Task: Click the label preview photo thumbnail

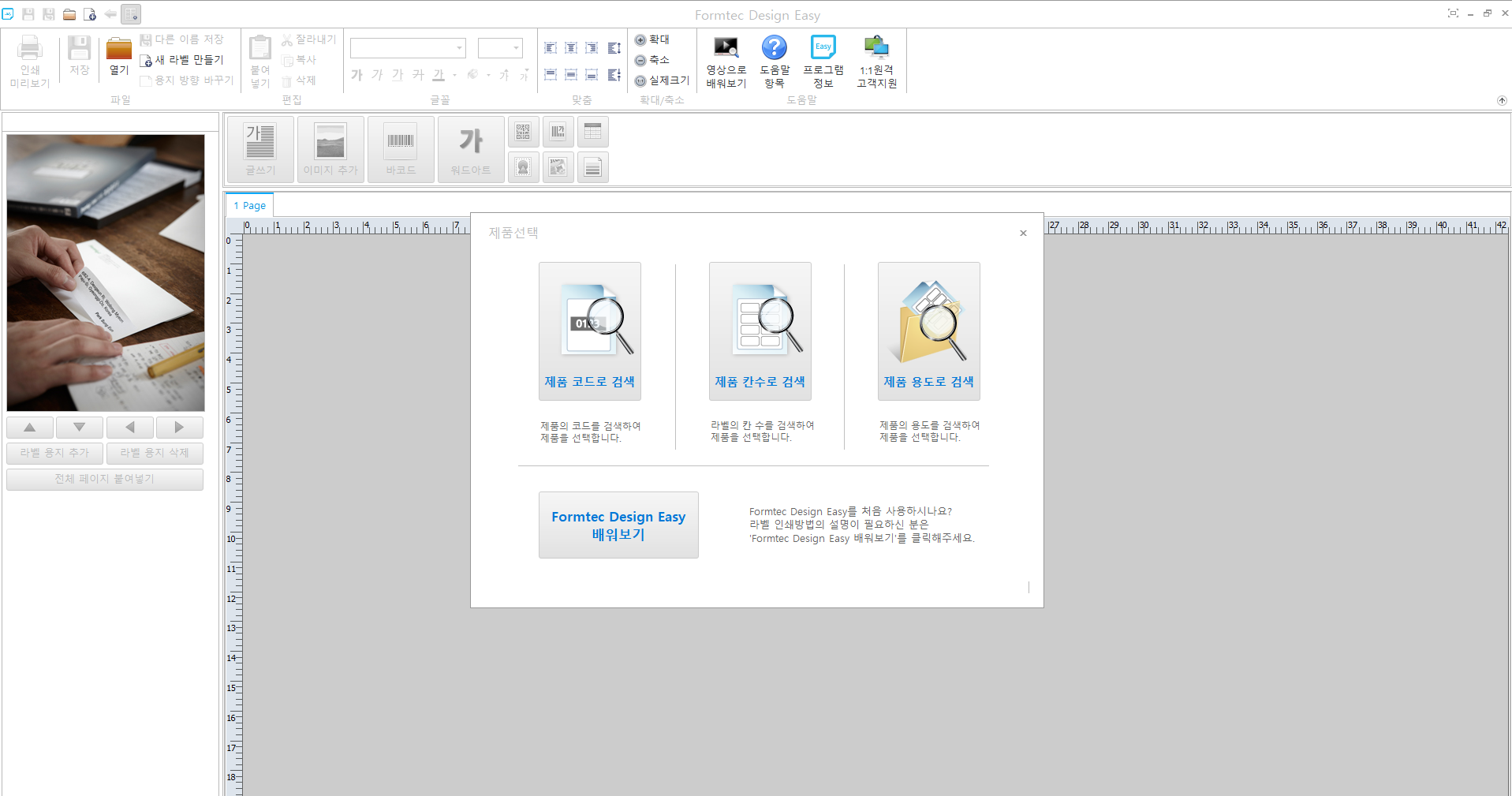Action: click(106, 272)
